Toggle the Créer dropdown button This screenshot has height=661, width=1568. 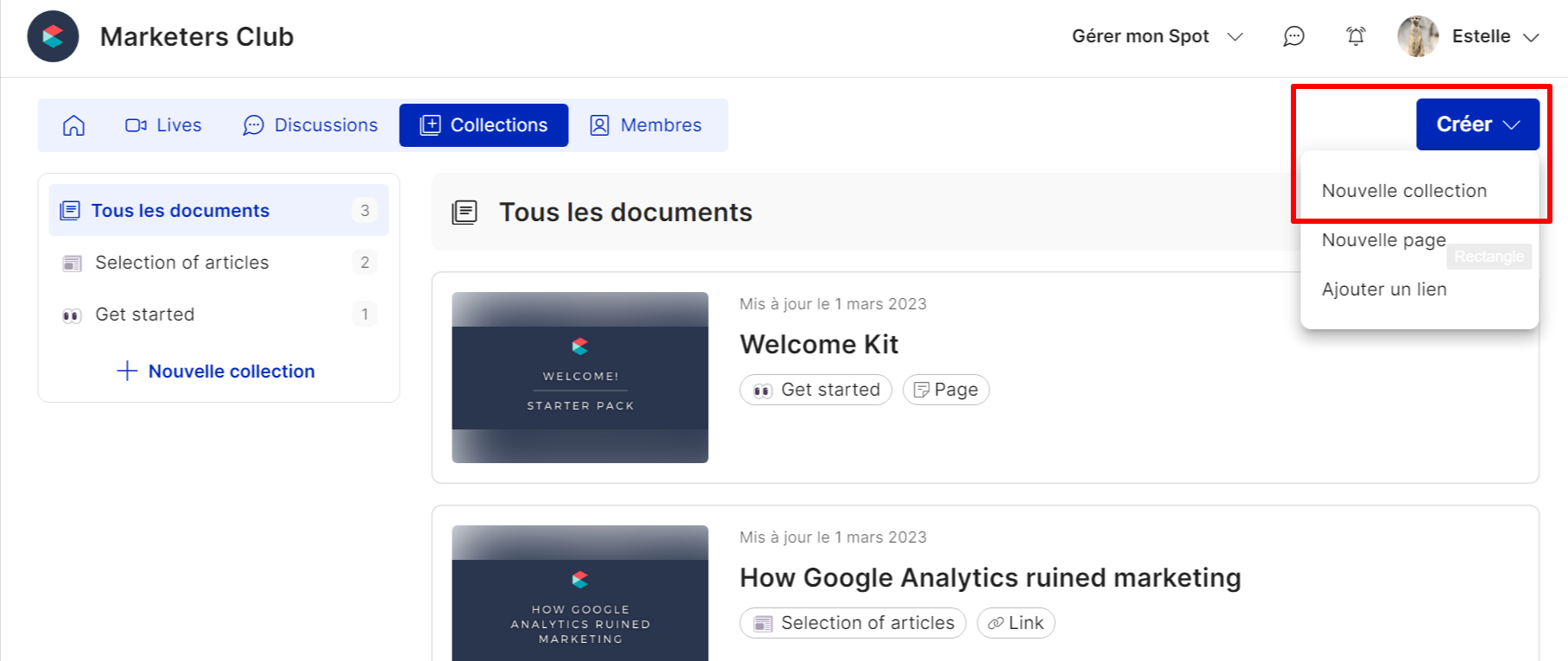pyautogui.click(x=1477, y=124)
